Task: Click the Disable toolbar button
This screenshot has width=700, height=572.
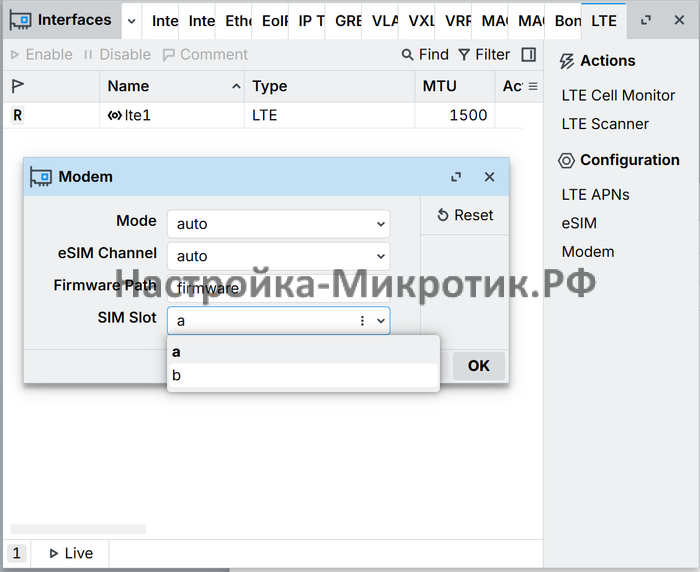Action: (x=117, y=54)
